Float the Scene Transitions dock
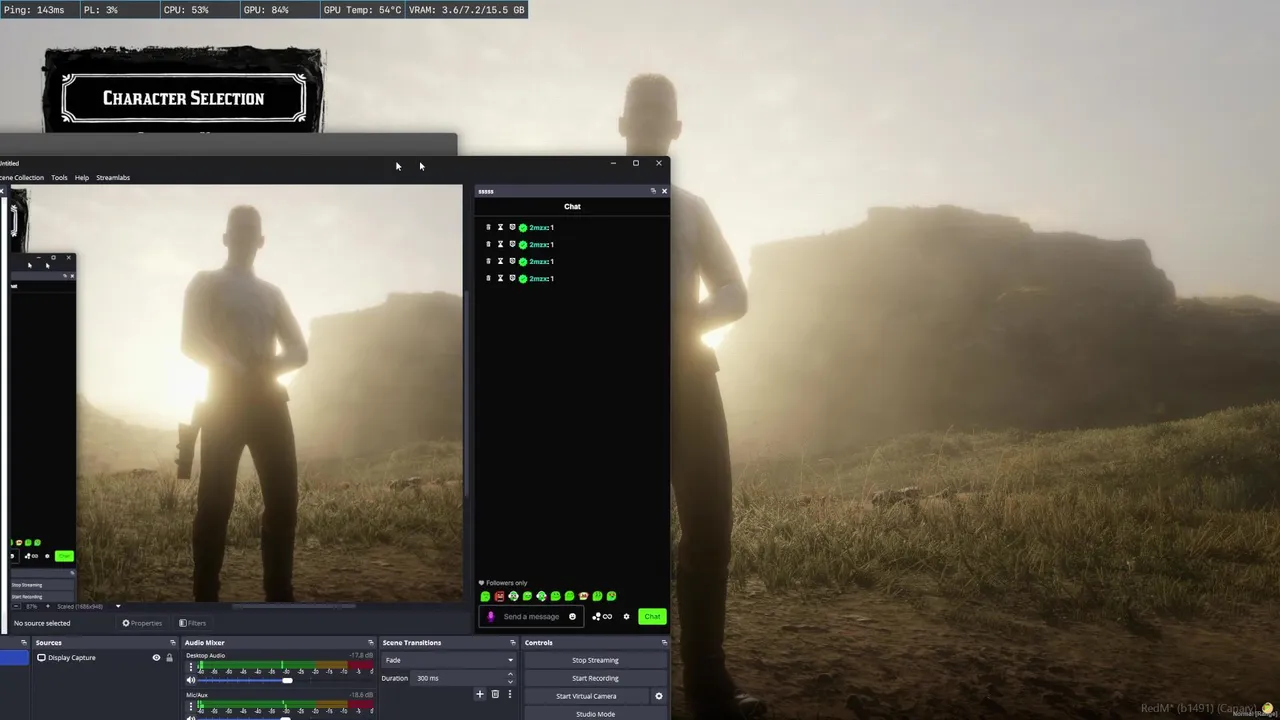The width and height of the screenshot is (1280, 720). click(513, 643)
